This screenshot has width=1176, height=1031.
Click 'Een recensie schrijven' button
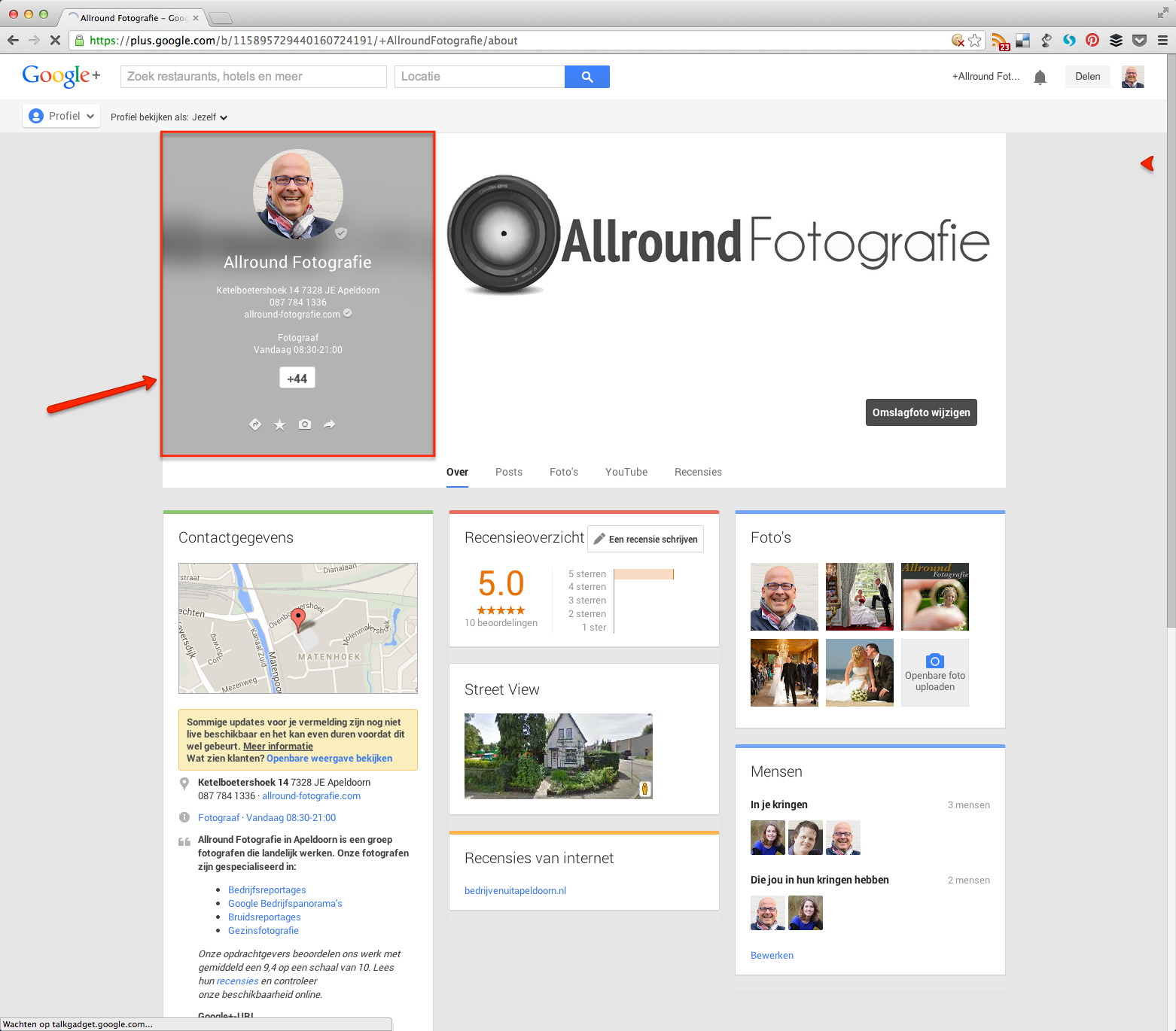[645, 539]
